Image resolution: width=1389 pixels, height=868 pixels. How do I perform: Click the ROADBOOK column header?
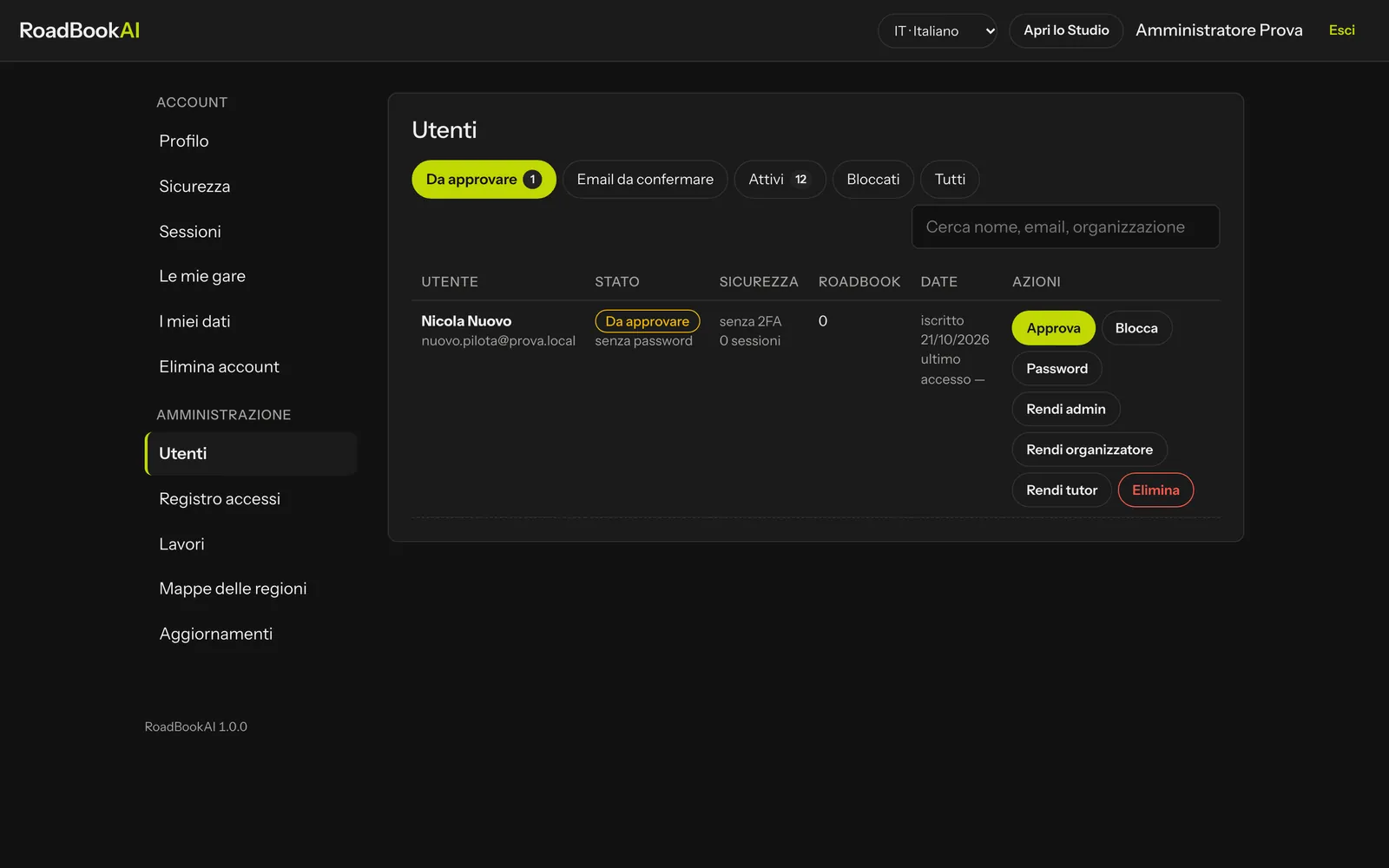coord(859,282)
